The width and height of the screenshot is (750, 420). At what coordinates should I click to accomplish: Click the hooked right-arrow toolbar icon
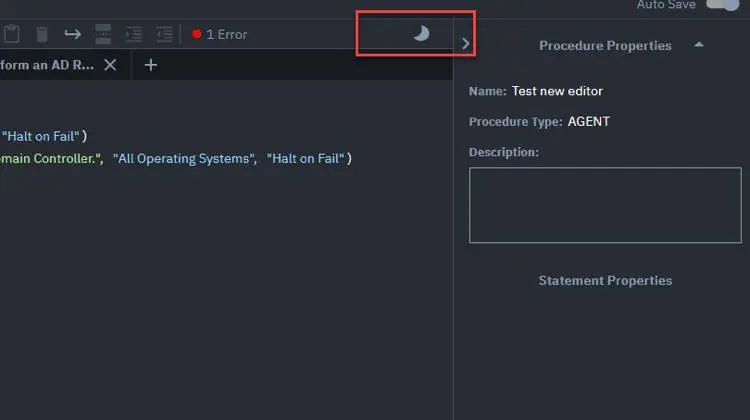tap(73, 34)
